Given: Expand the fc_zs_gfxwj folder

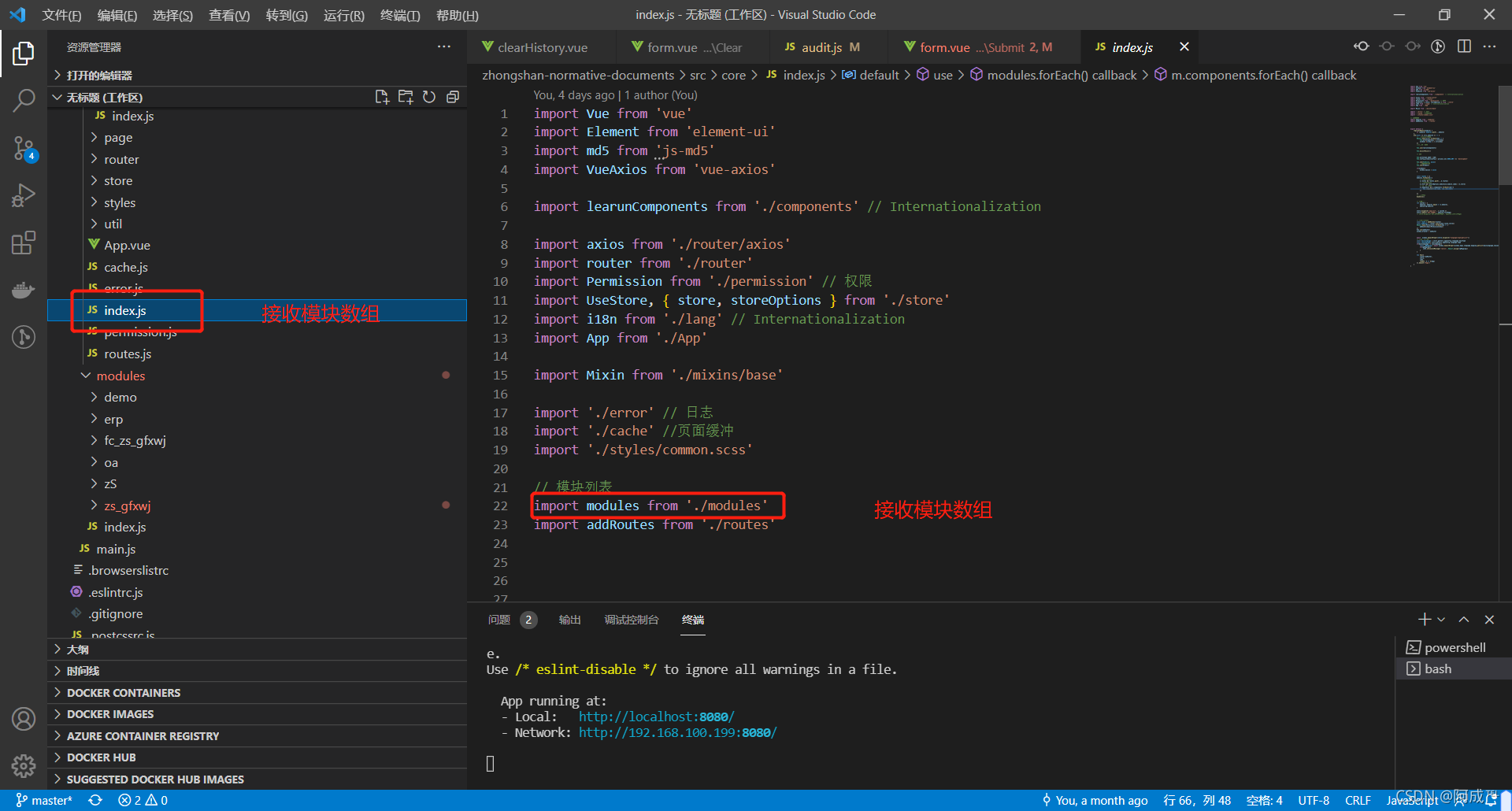Looking at the screenshot, I should pos(135,441).
